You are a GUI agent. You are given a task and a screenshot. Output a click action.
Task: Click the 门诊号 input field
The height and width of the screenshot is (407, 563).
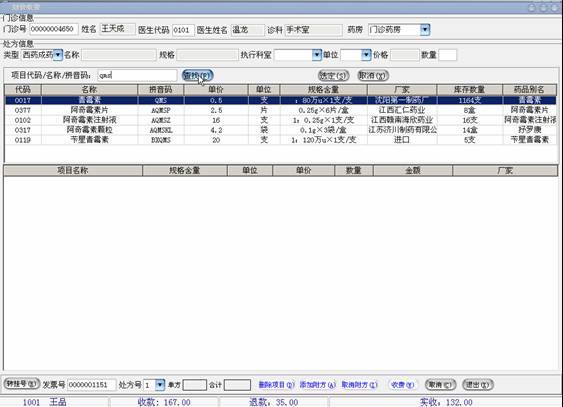54,29
